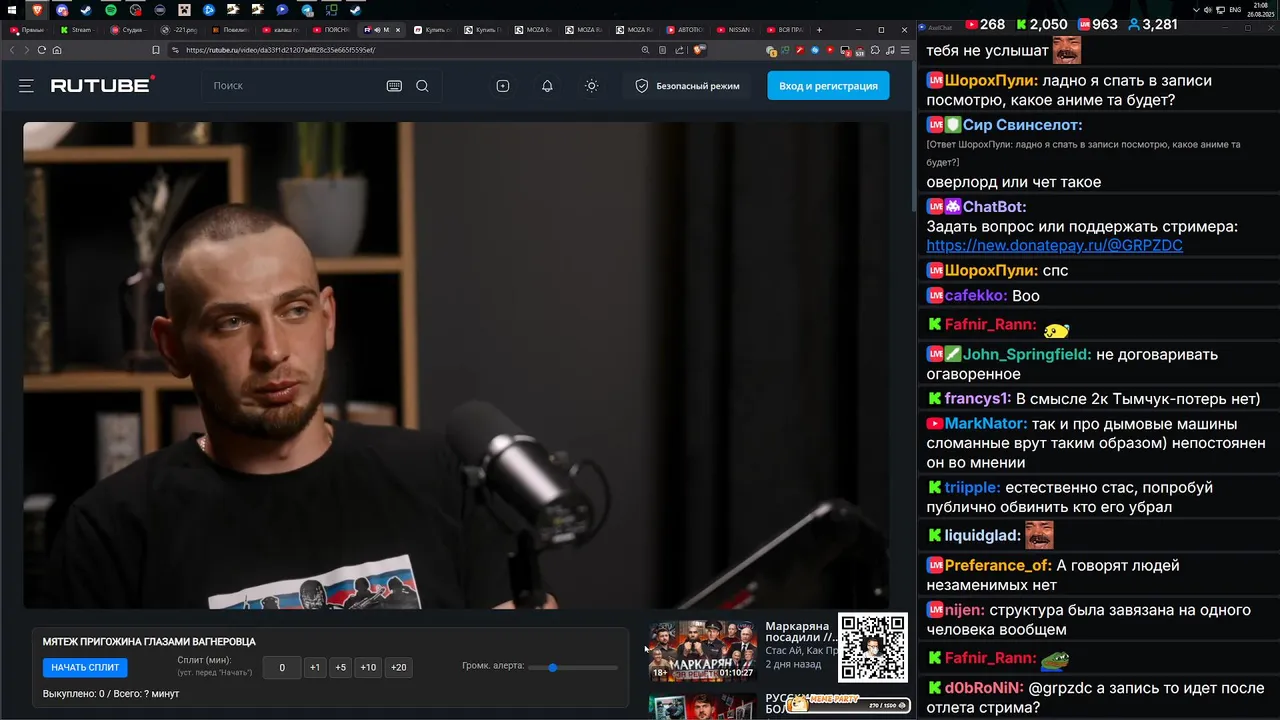Click the taskbar volume speaker icon
1280x720 pixels.
pos(1208,10)
